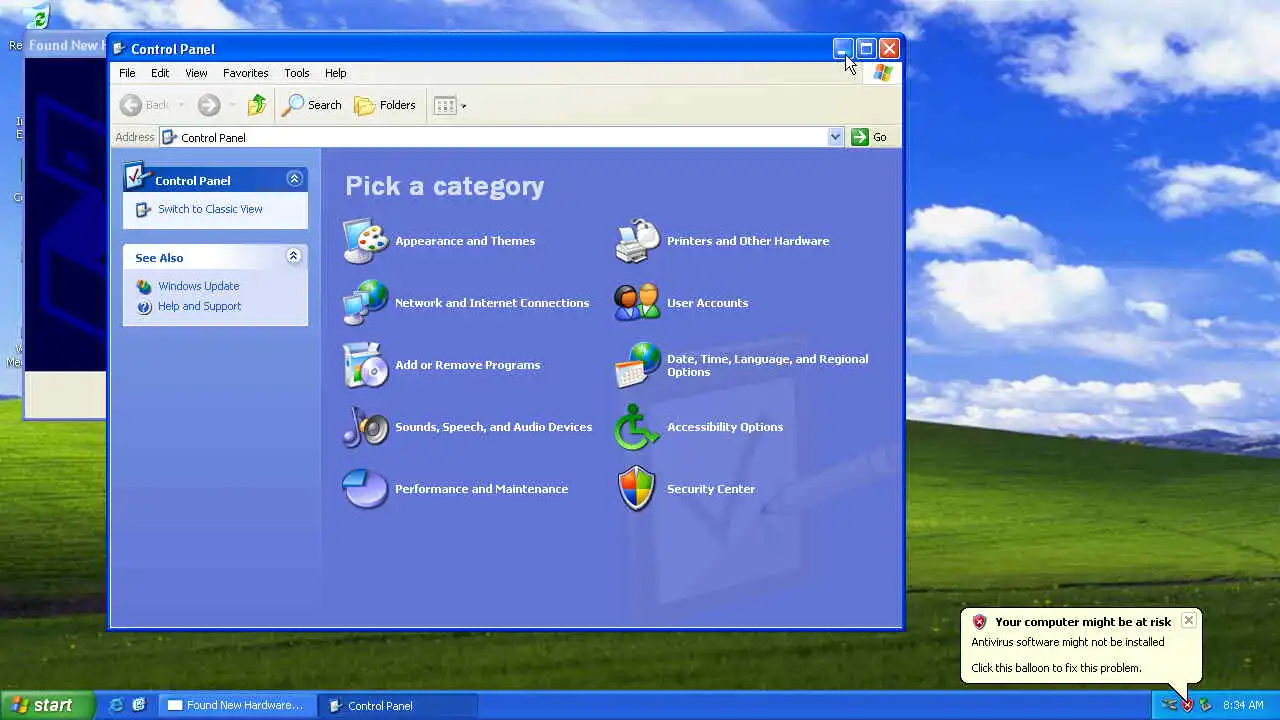Switch to Found New Hardware taskbar button
1280x720 pixels.
[238, 705]
